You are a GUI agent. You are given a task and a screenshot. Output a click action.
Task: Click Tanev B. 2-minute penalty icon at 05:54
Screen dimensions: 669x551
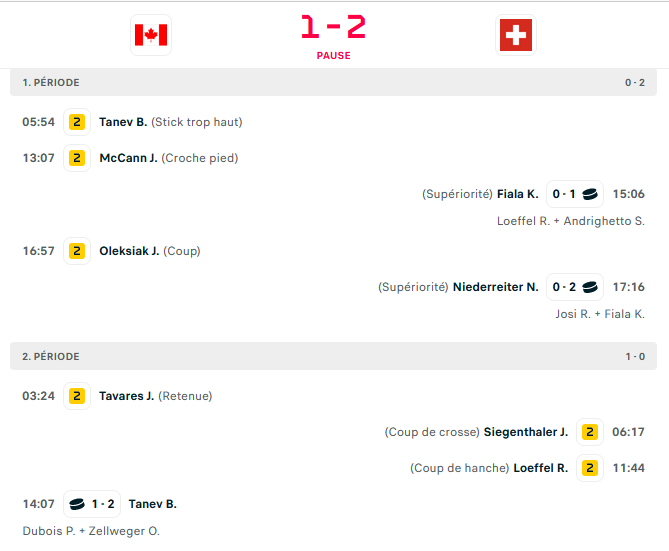click(77, 122)
